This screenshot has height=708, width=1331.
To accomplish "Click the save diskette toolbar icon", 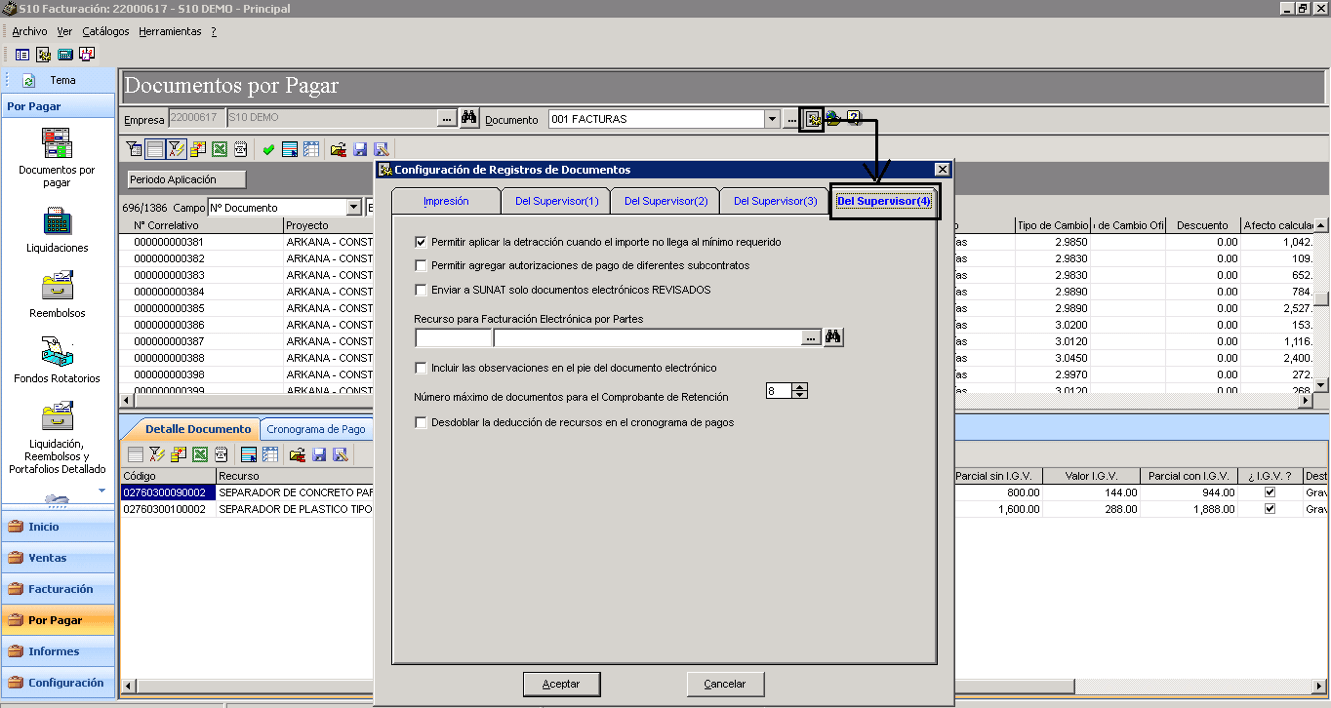I will click(x=360, y=150).
